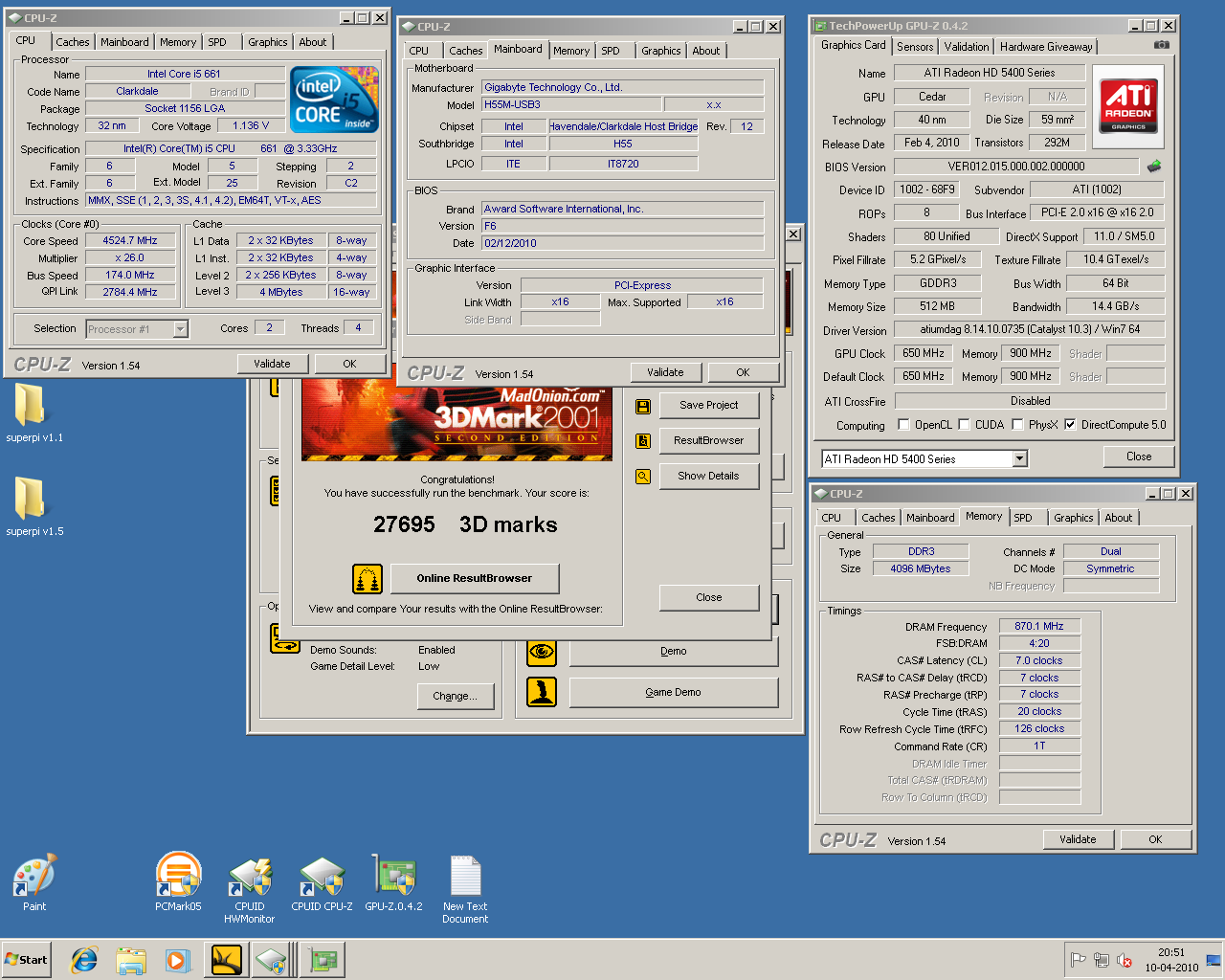
Task: Select the Memory tab in first CPU-Z window
Action: [x=178, y=42]
